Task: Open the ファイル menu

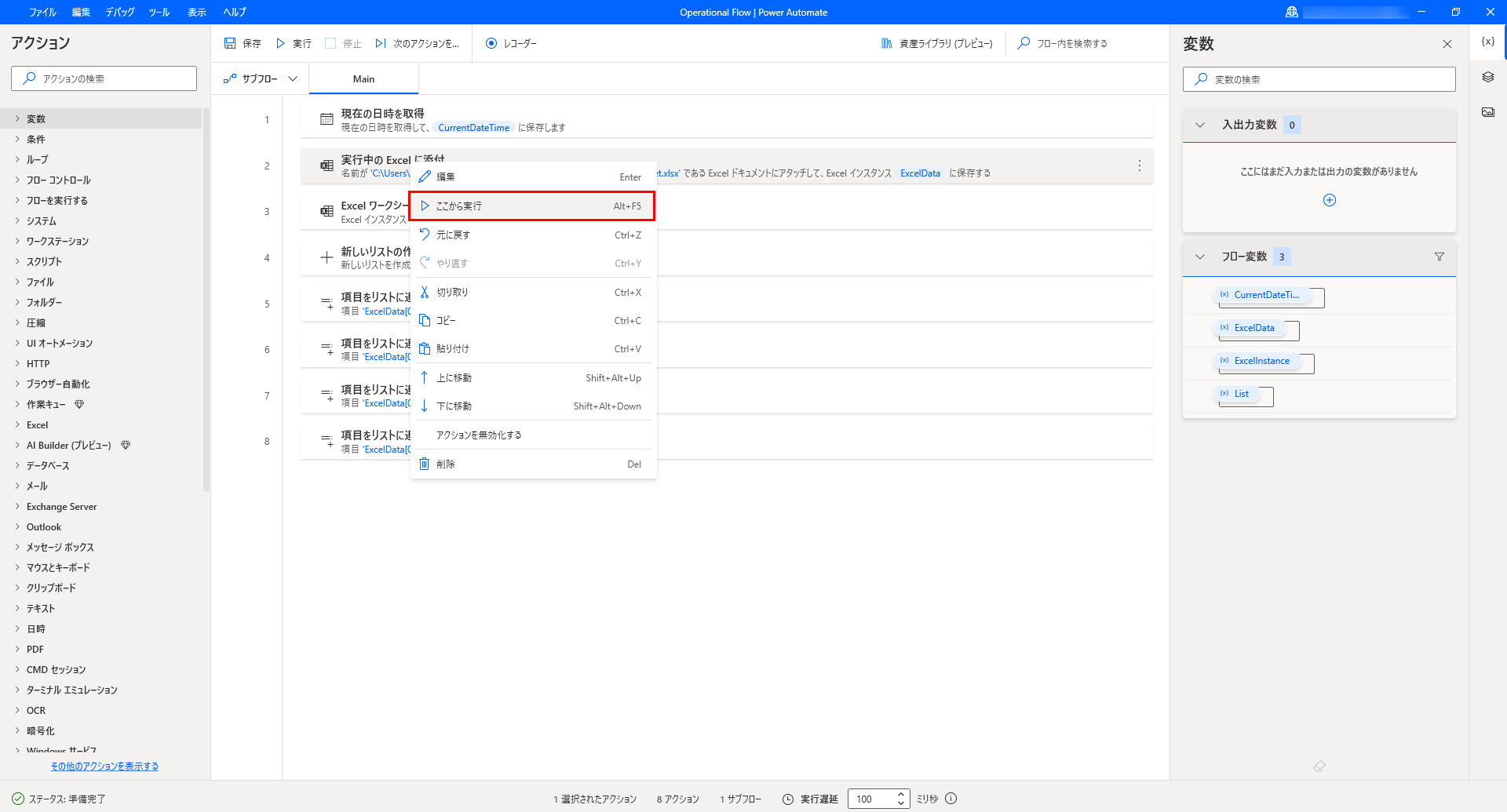Action: tap(42, 12)
